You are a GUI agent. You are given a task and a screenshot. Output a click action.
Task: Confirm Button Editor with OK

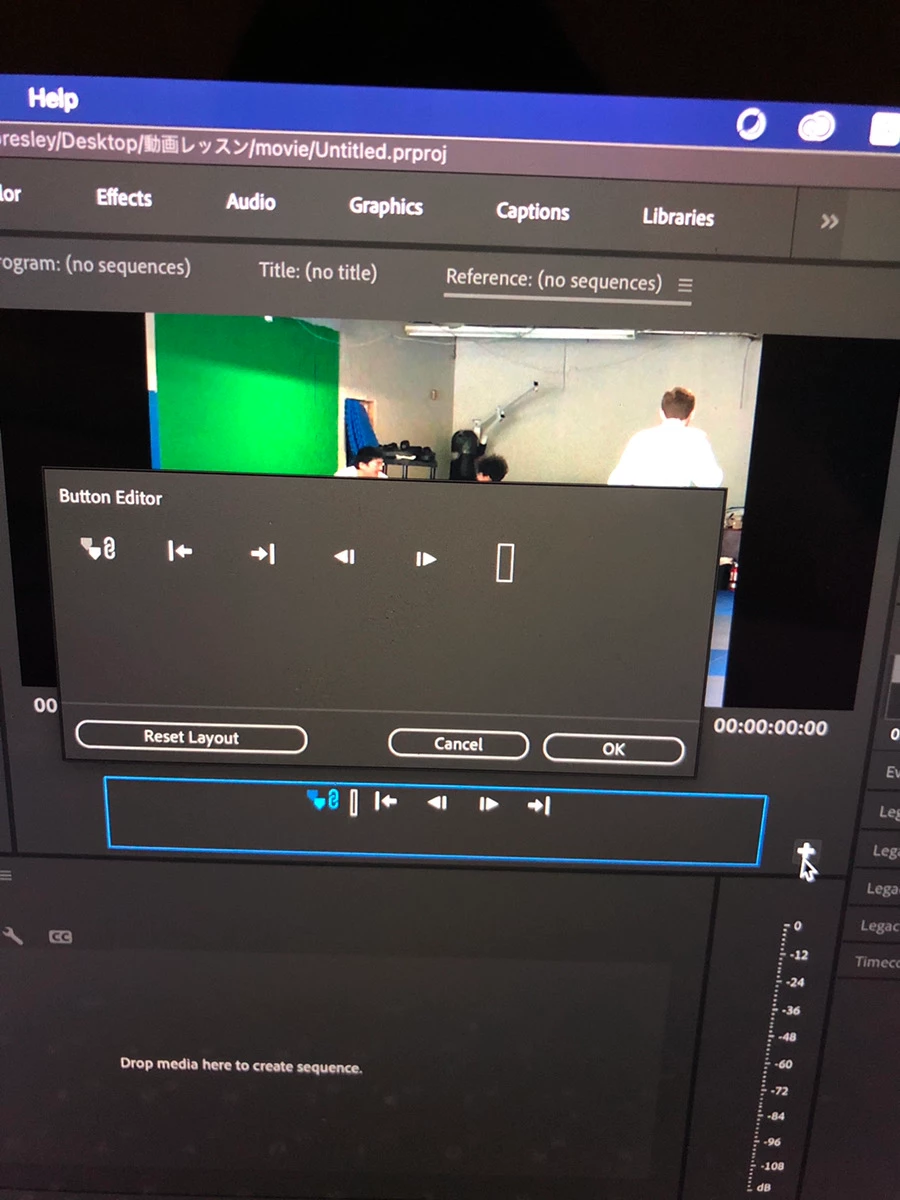(x=614, y=749)
